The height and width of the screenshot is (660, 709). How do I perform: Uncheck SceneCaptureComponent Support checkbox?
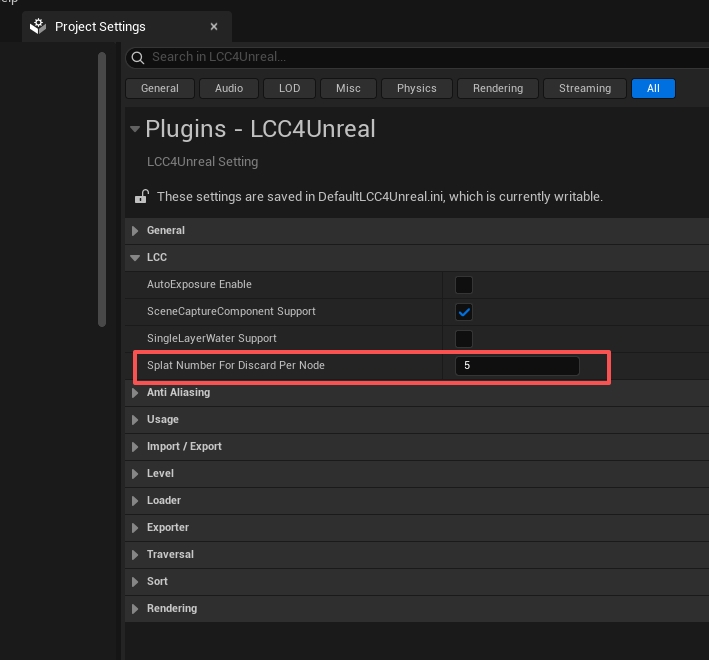(x=464, y=312)
